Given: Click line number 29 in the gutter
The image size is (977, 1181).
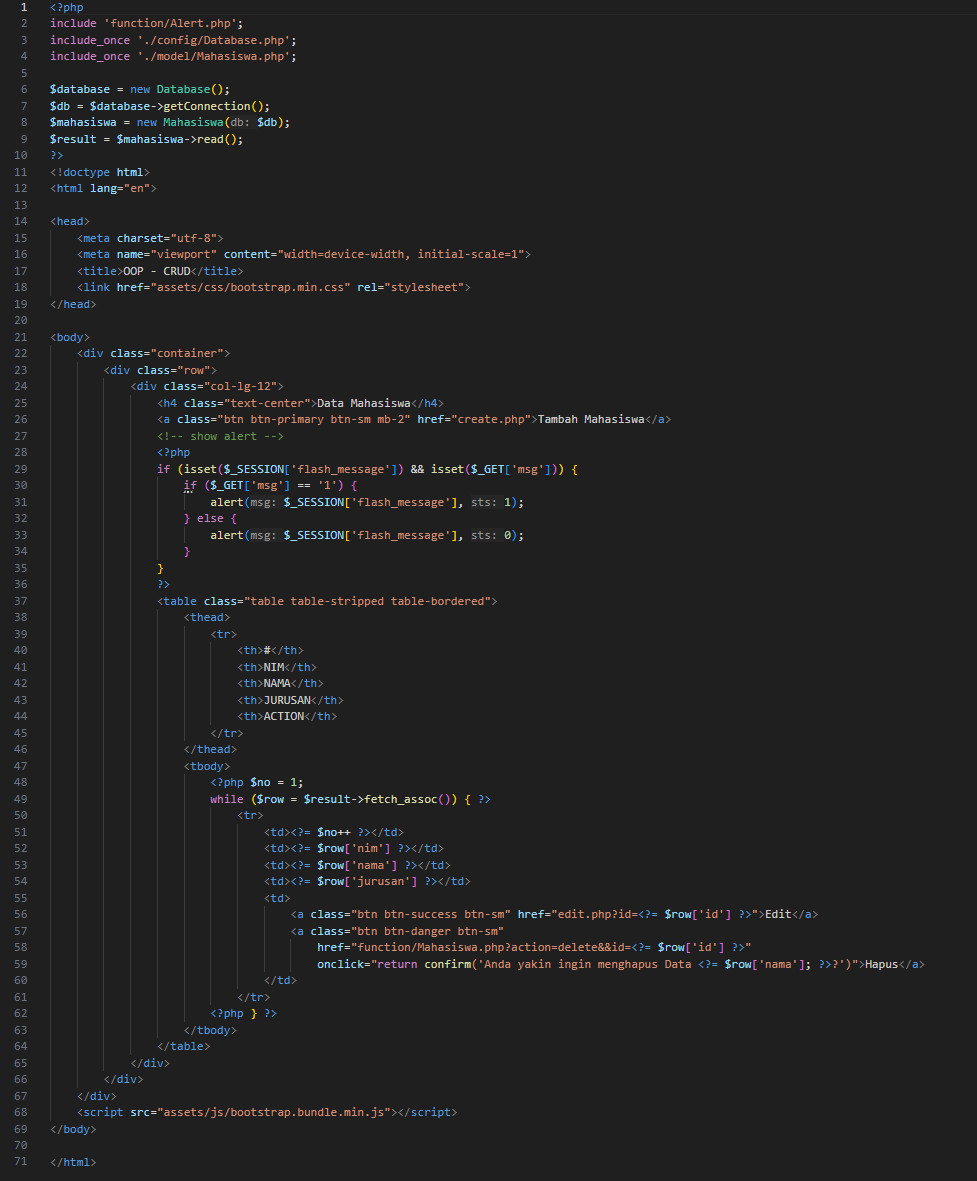Looking at the screenshot, I should [x=21, y=469].
